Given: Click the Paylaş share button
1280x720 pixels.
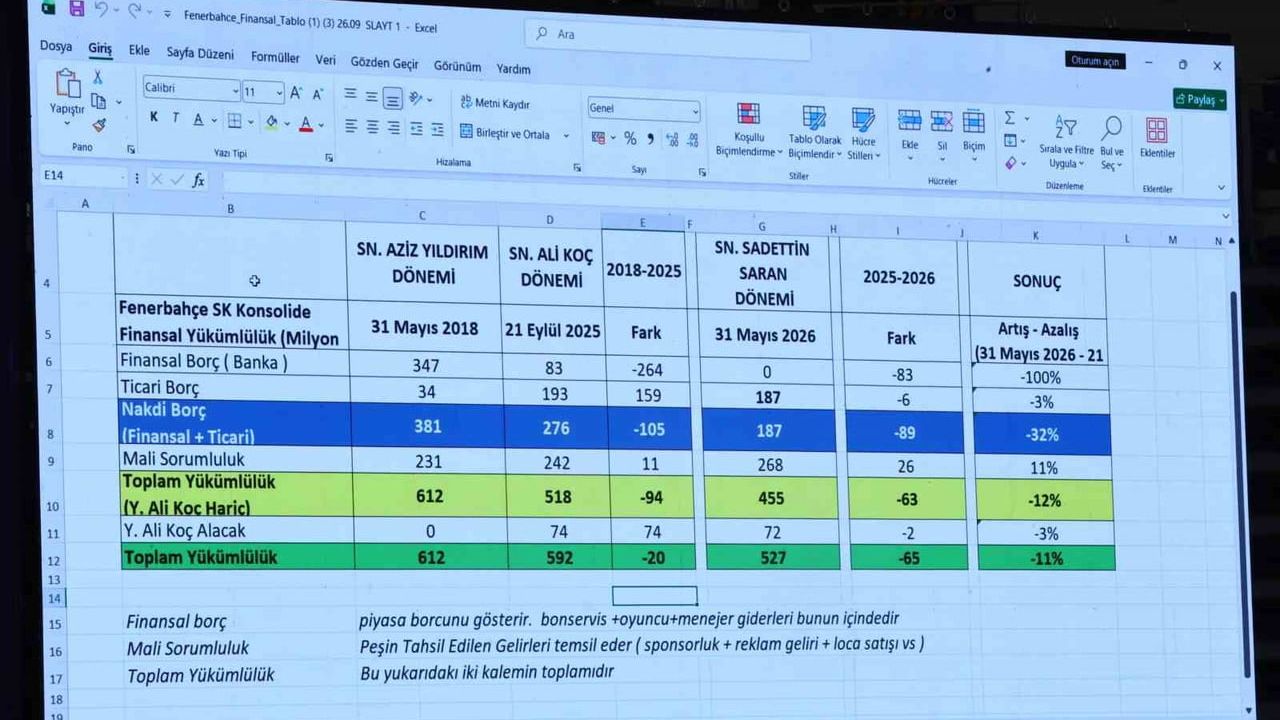Looking at the screenshot, I should (1200, 99).
